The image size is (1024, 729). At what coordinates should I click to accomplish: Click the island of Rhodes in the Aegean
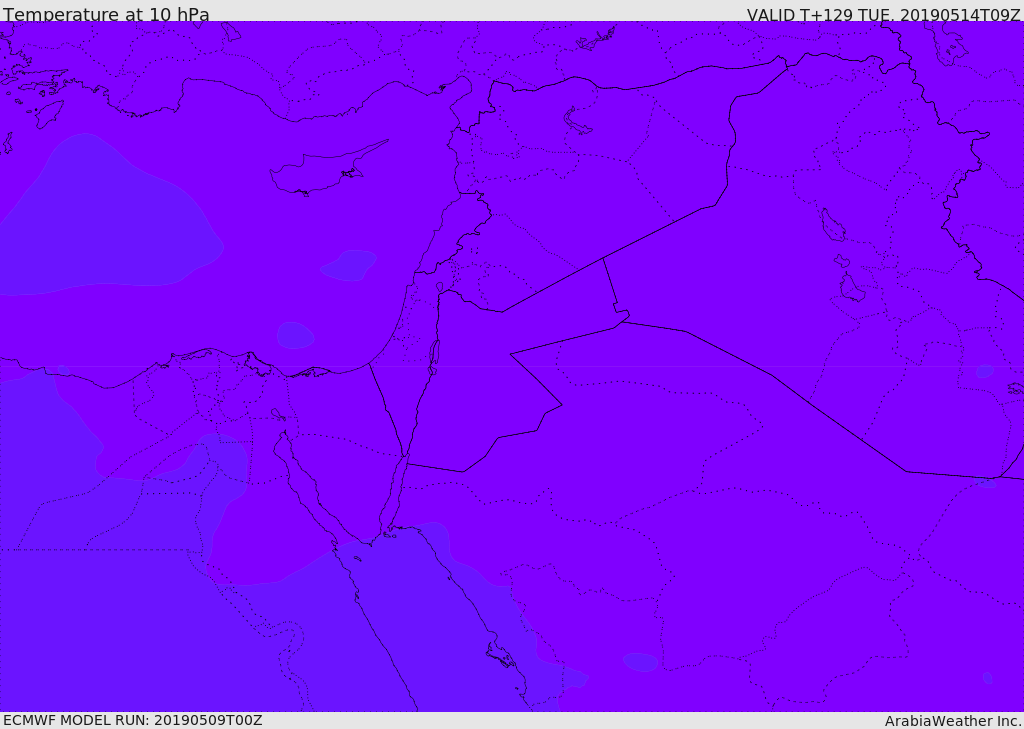click(x=49, y=113)
